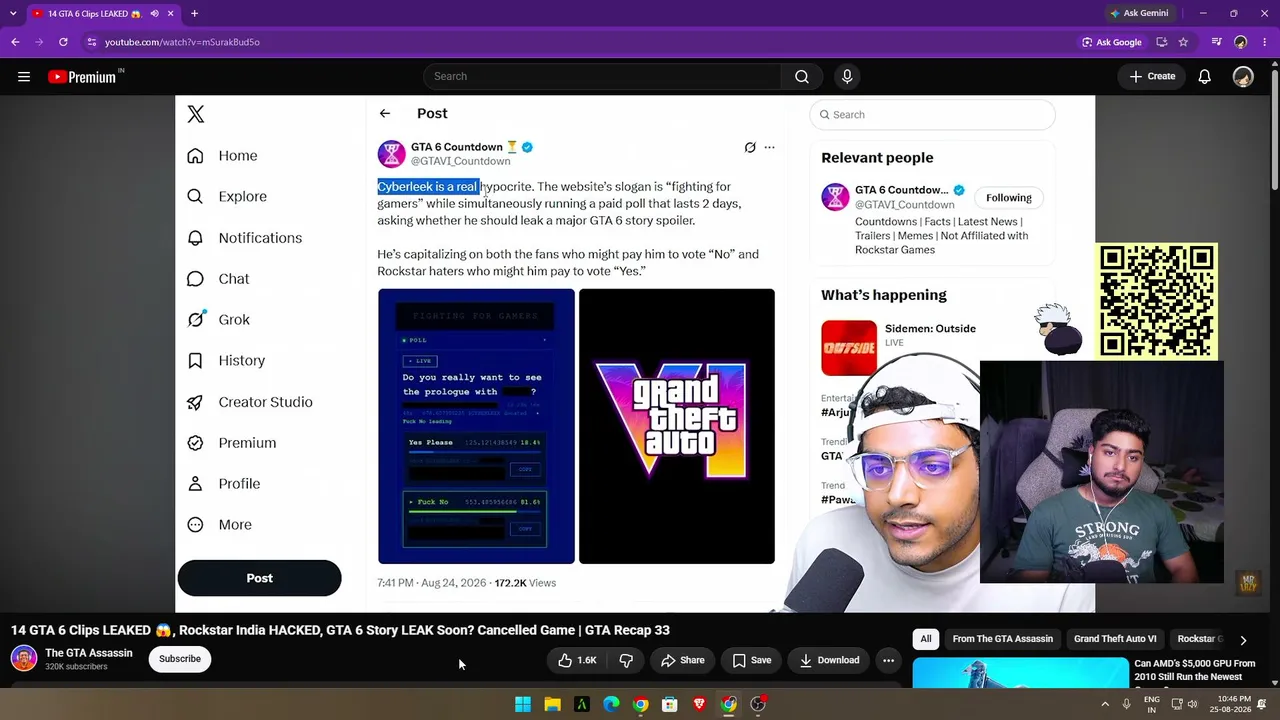Show more topic chips with arrow
This screenshot has height=720, width=1280.
tap(1243, 639)
